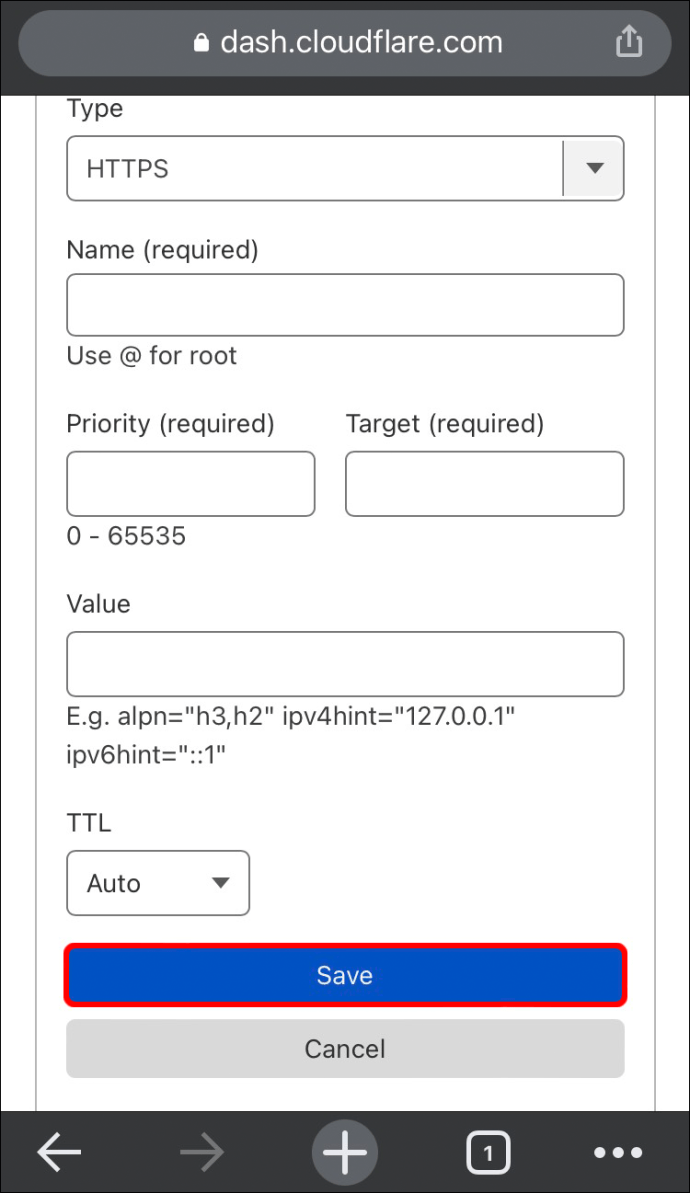The height and width of the screenshot is (1193, 690).
Task: Tap the forward navigation arrow
Action: click(x=201, y=1152)
